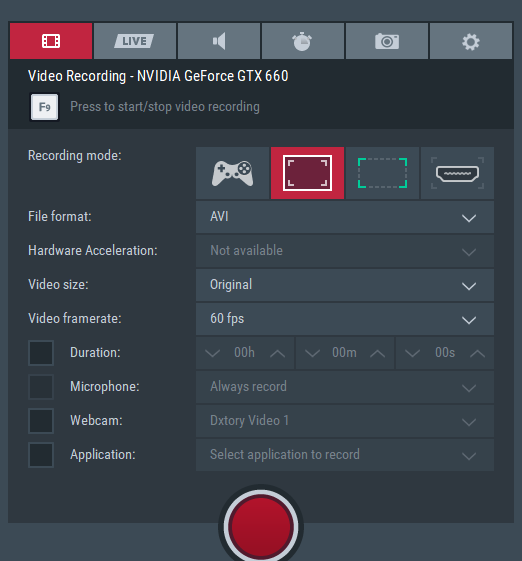The width and height of the screenshot is (522, 561).
Task: Select the video recording film tab
Action: pyautogui.click(x=51, y=41)
